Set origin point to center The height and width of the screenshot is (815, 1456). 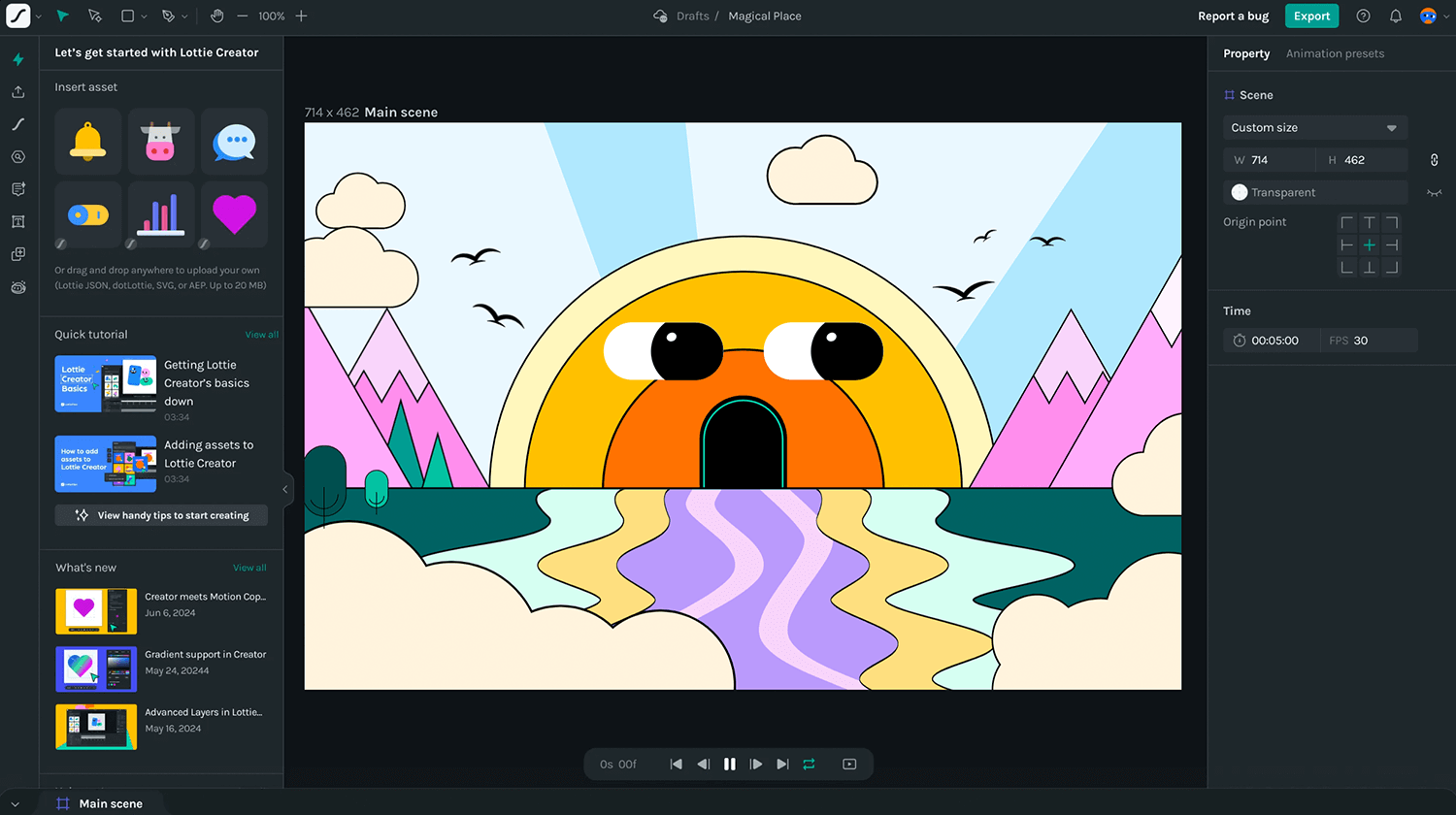click(1370, 245)
